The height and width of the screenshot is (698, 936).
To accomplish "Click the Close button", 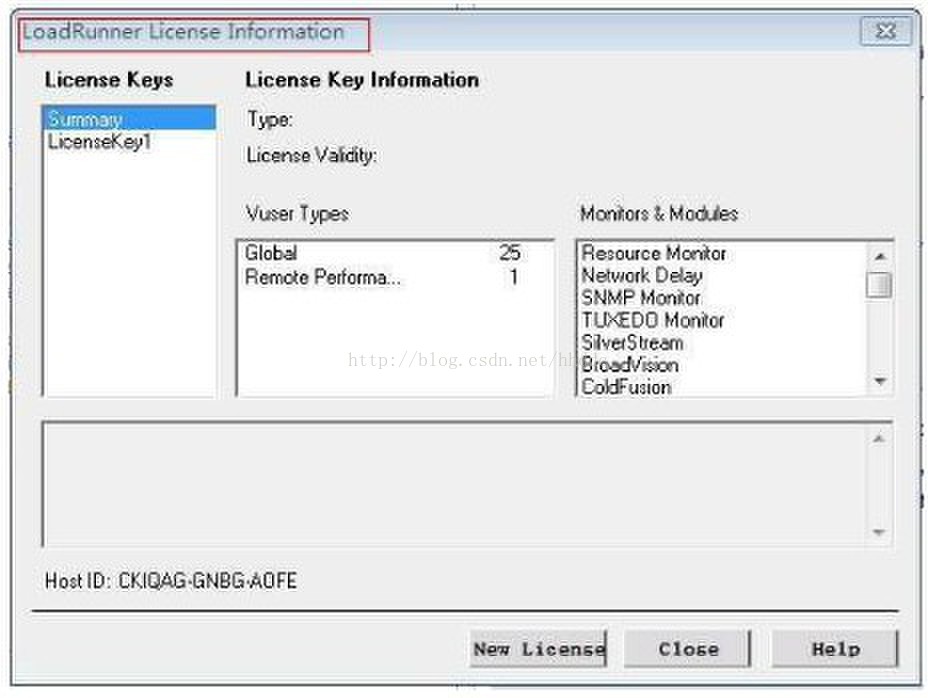I will click(x=687, y=649).
